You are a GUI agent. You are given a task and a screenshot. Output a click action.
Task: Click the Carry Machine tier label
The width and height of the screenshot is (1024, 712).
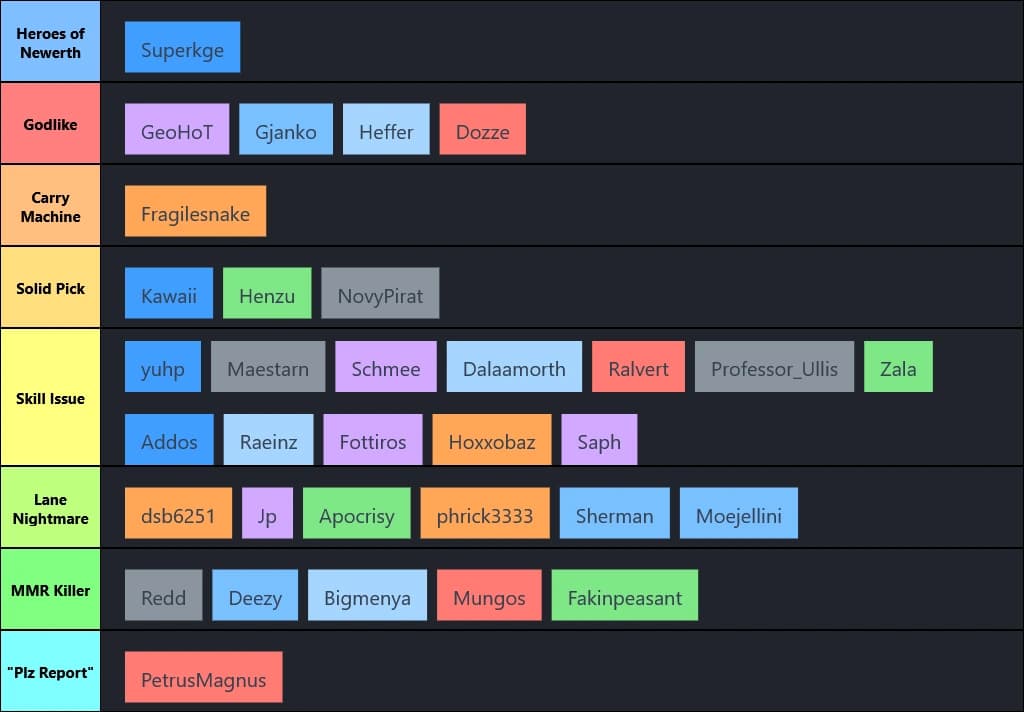point(50,206)
